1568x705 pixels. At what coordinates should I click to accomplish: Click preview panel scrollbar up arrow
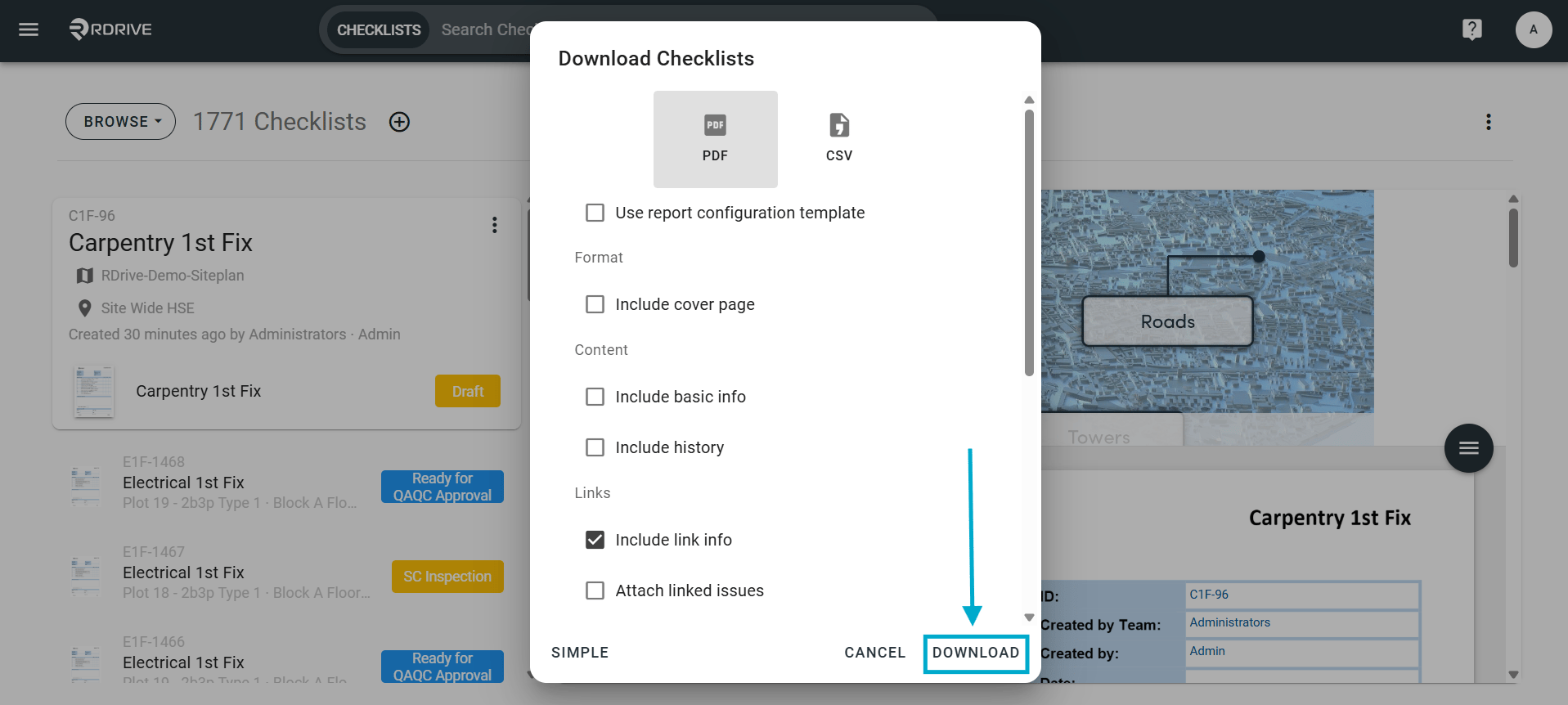(x=1513, y=199)
